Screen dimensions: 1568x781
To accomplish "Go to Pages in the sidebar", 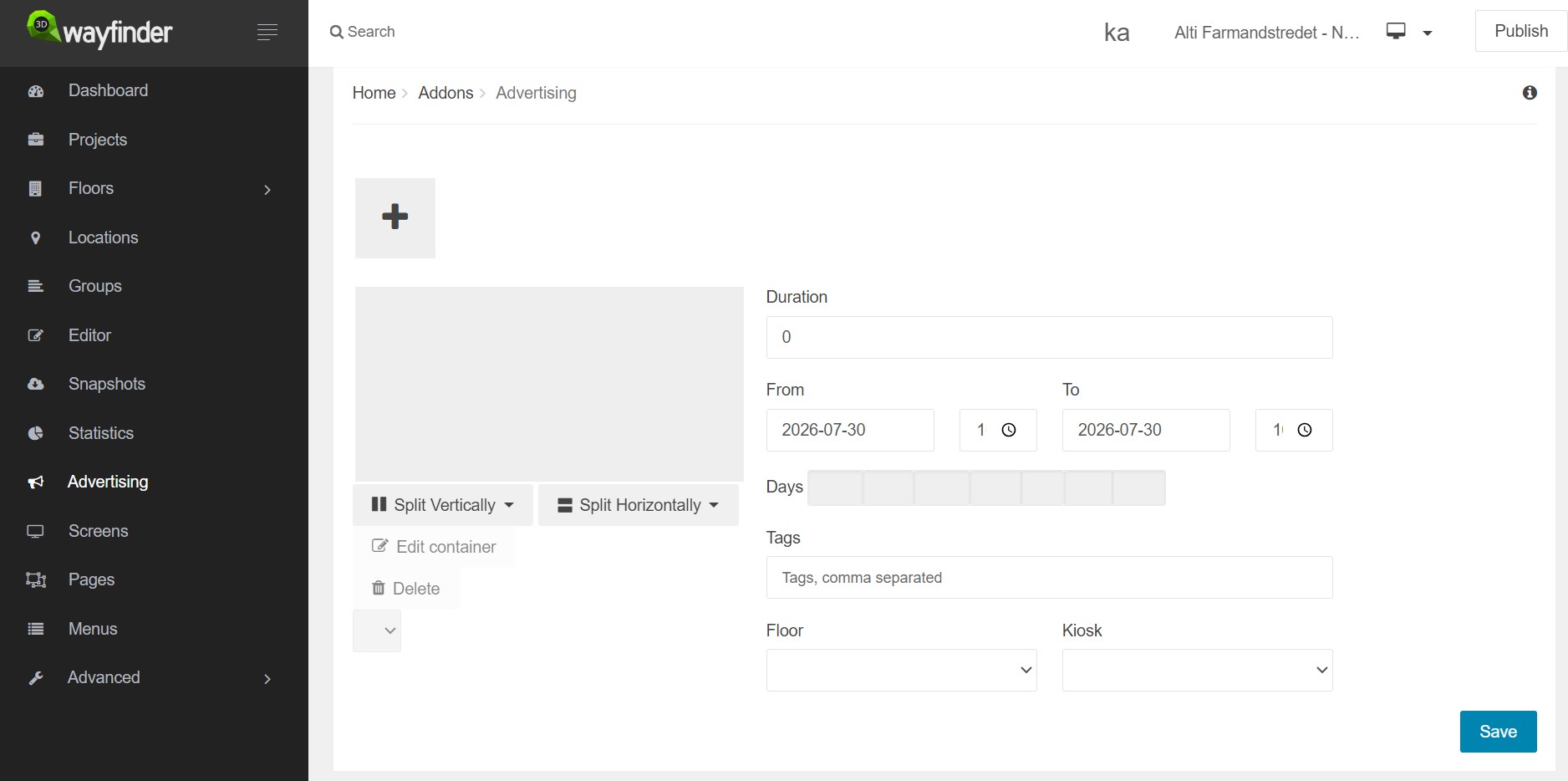I will 91,579.
